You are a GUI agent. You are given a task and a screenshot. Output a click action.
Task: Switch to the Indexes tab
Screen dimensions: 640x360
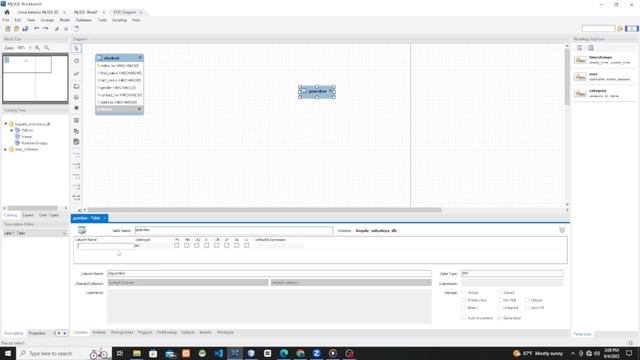99,332
